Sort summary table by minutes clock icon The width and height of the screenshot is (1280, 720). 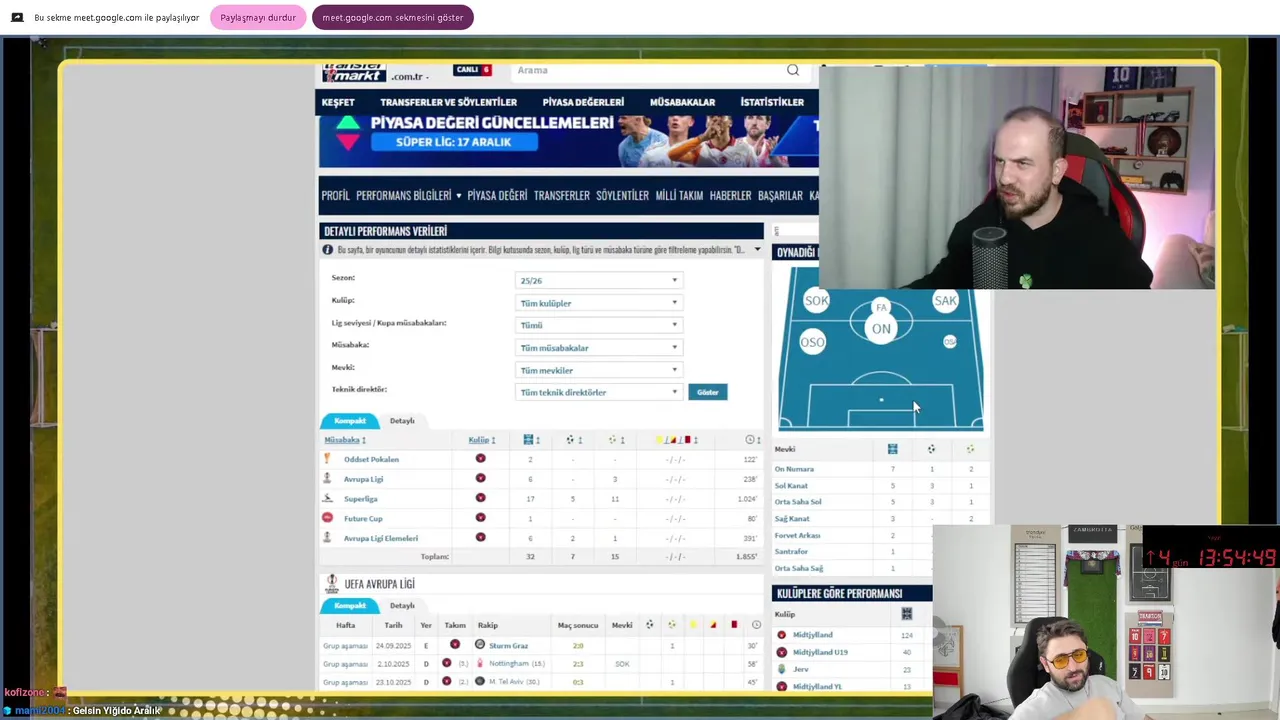pos(752,440)
